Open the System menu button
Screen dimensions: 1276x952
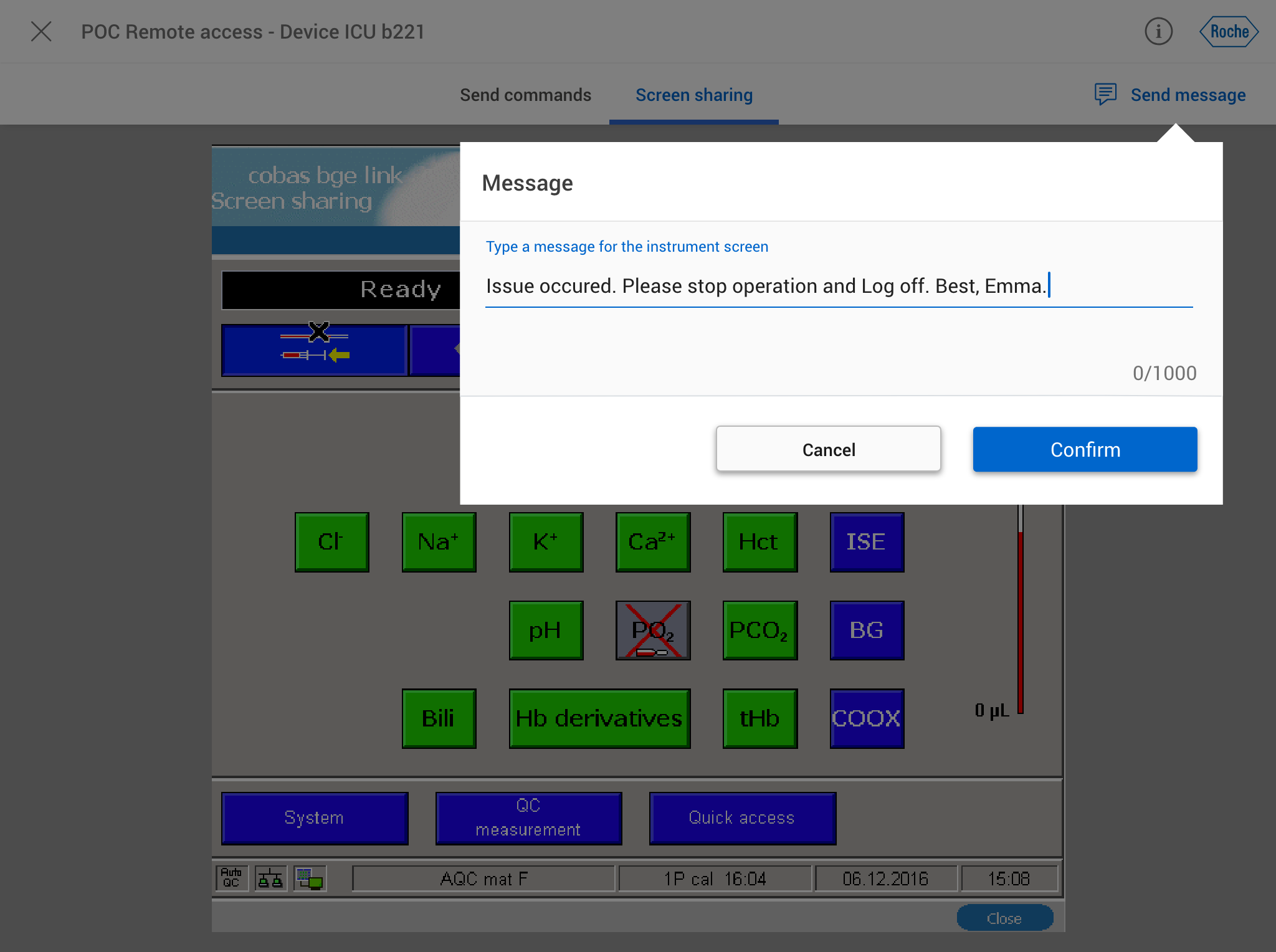(315, 817)
